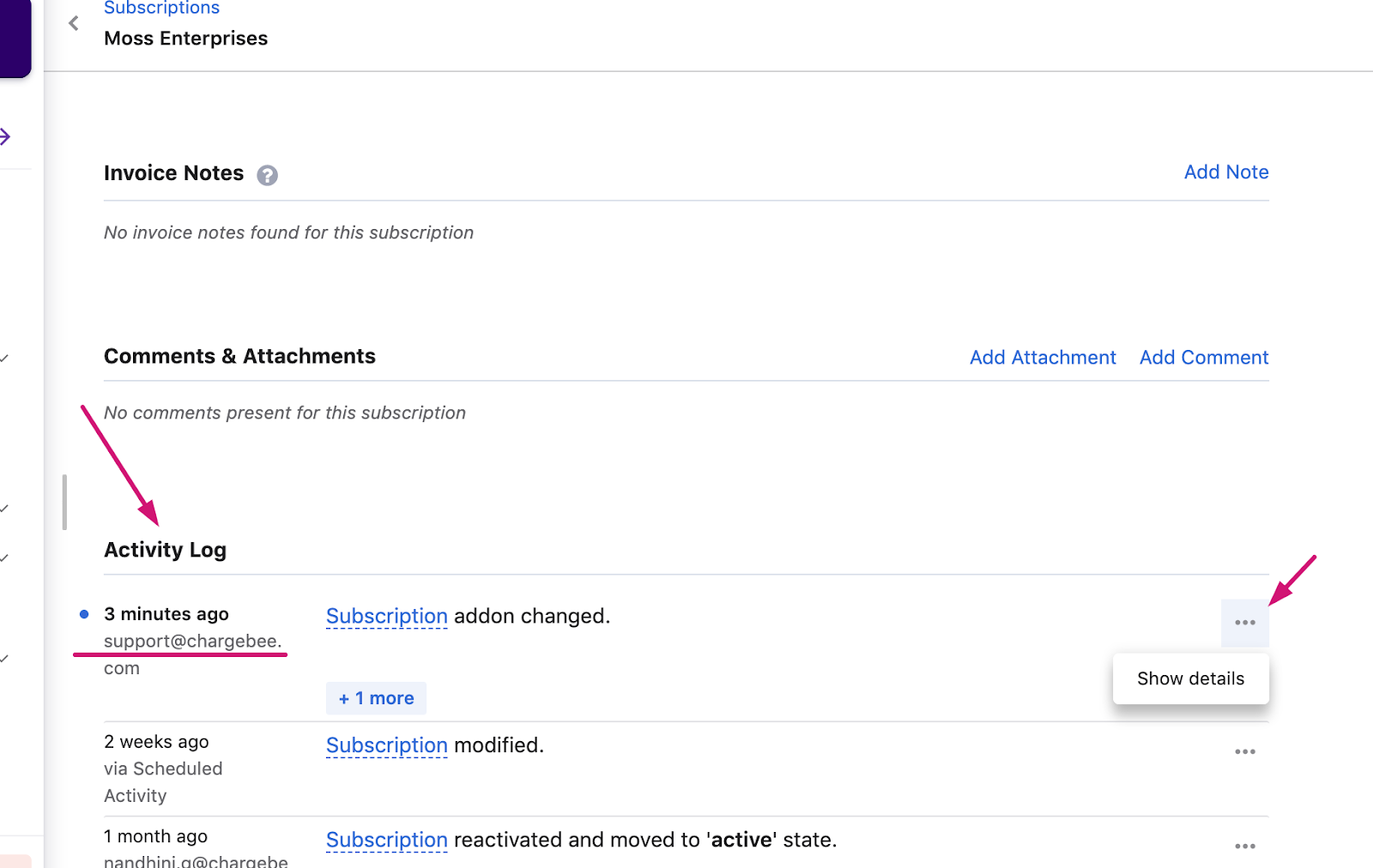Expand the + 1 more activity details
1373x868 pixels.
click(376, 698)
